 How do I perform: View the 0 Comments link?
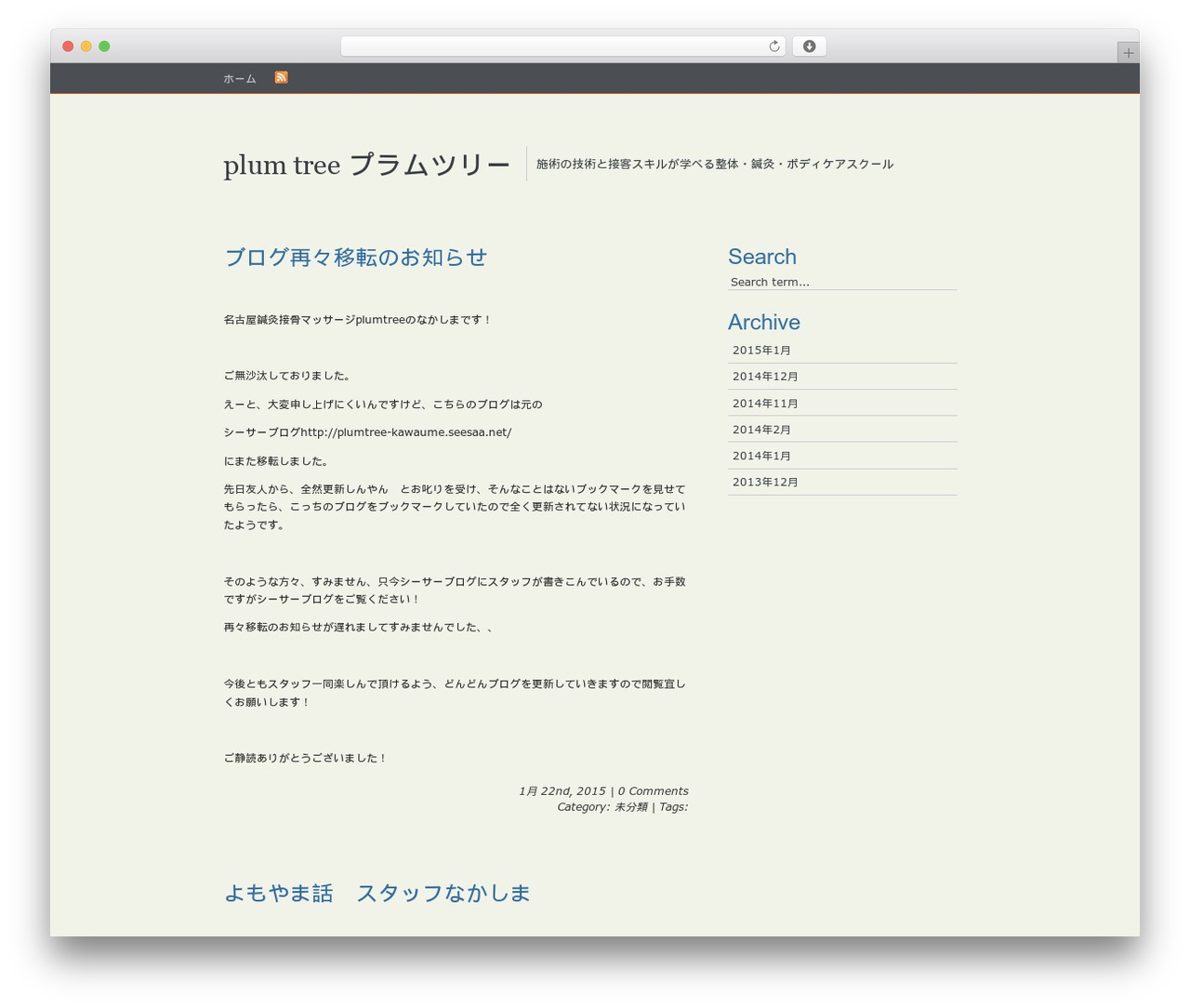[653, 791]
